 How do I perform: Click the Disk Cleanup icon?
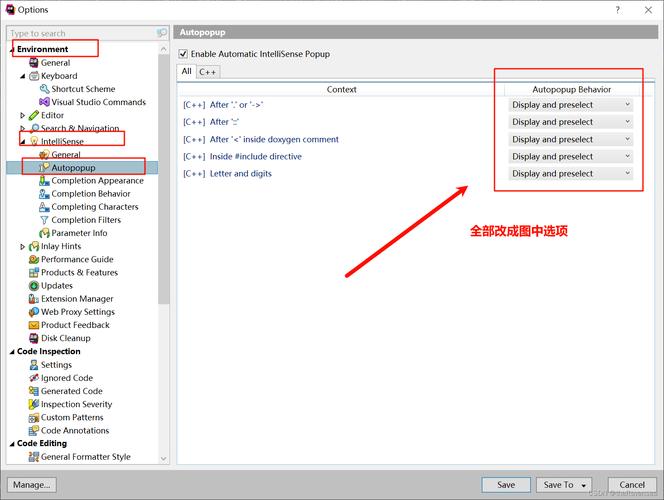34,338
